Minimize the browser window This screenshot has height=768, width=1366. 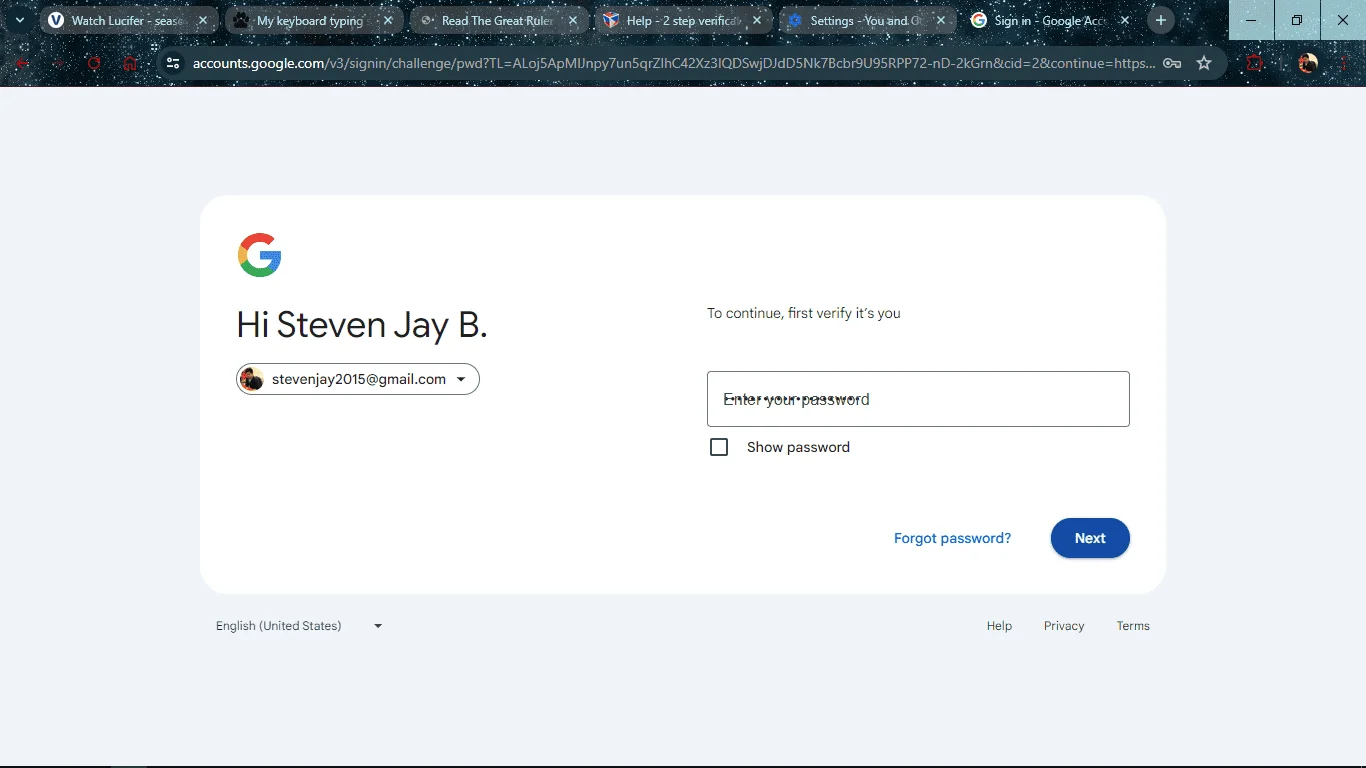(1251, 20)
